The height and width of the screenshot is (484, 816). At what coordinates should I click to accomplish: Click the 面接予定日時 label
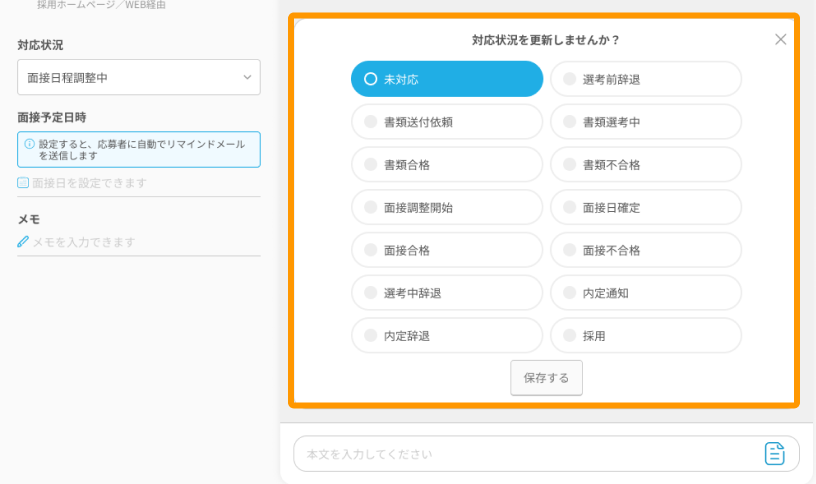pyautogui.click(x=52, y=118)
